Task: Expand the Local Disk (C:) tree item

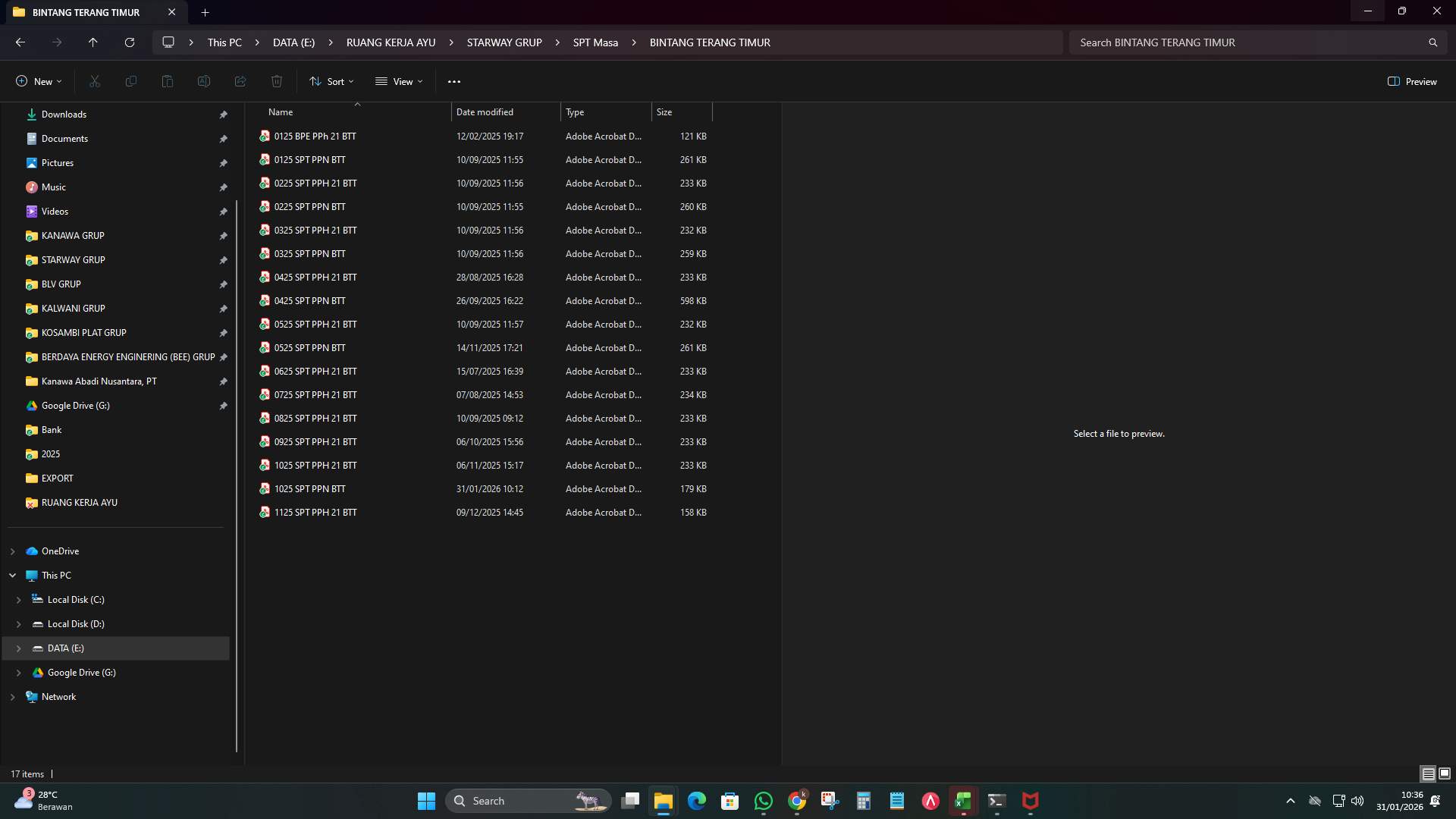Action: (x=19, y=599)
